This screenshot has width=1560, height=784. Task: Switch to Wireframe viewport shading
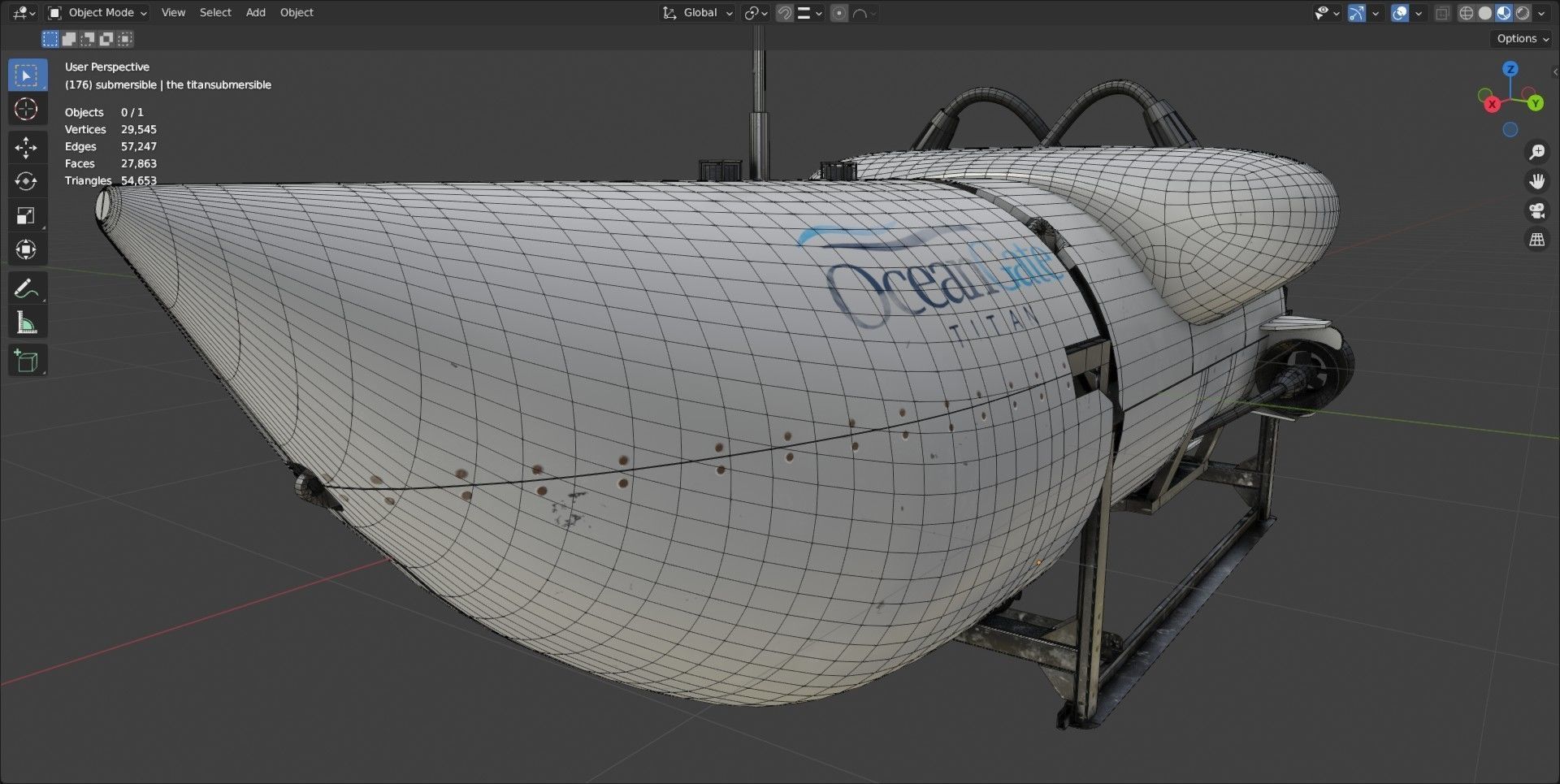[1467, 13]
